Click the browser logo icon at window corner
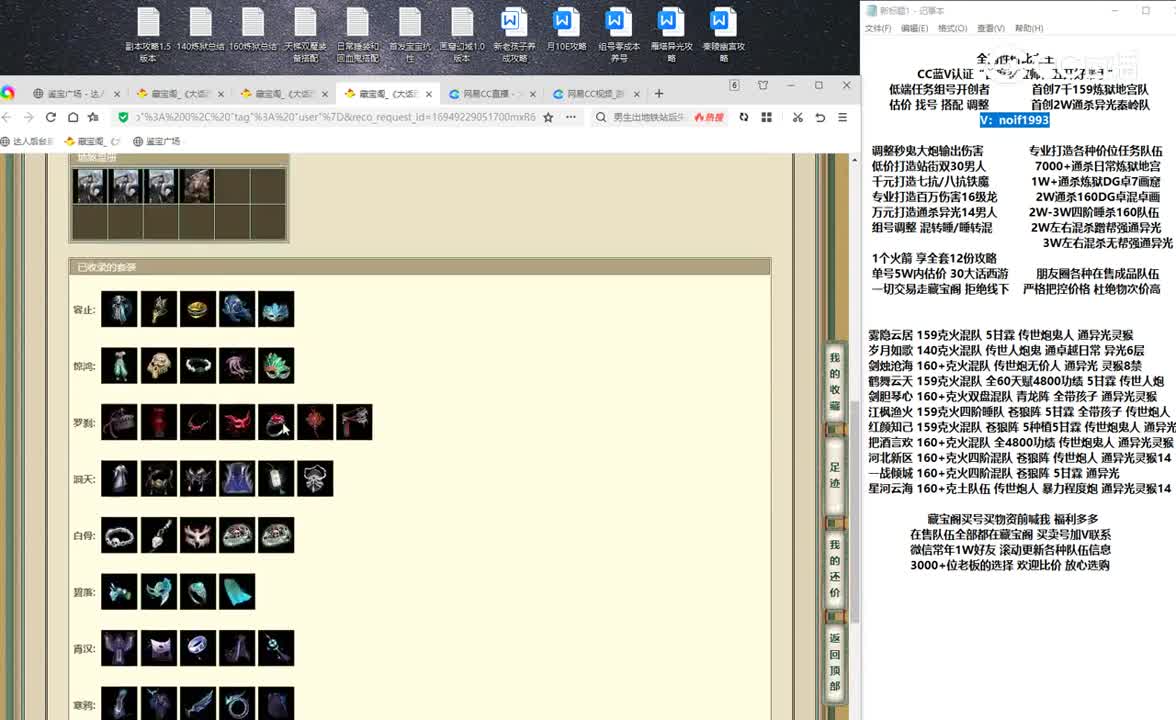The image size is (1176, 720). pos(8,93)
